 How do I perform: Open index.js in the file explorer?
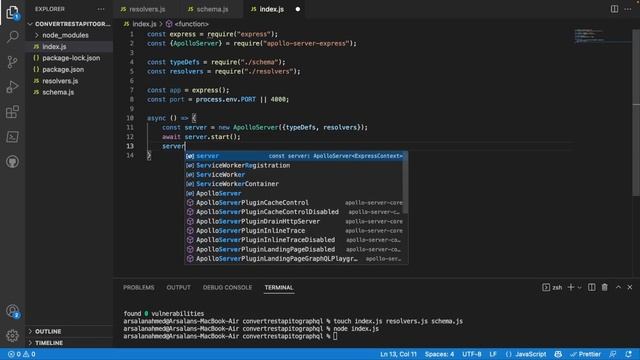click(x=54, y=47)
